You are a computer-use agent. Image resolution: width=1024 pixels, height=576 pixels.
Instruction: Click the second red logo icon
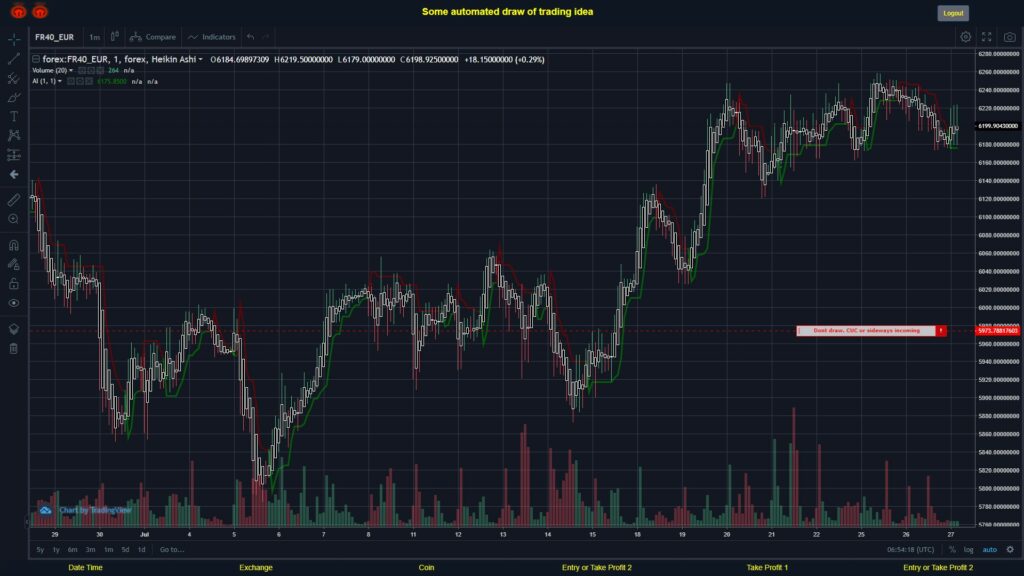click(40, 11)
